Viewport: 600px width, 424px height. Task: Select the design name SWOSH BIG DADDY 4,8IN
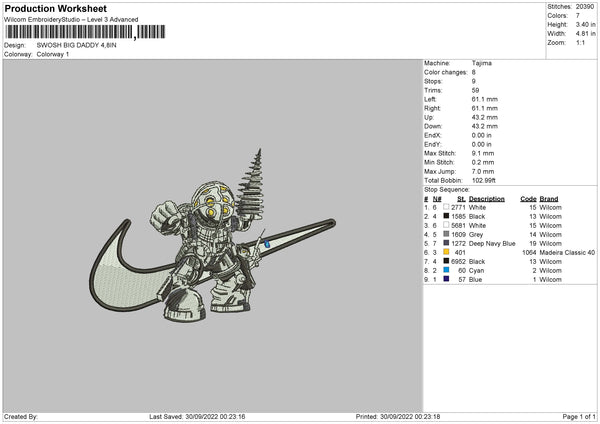[77, 45]
